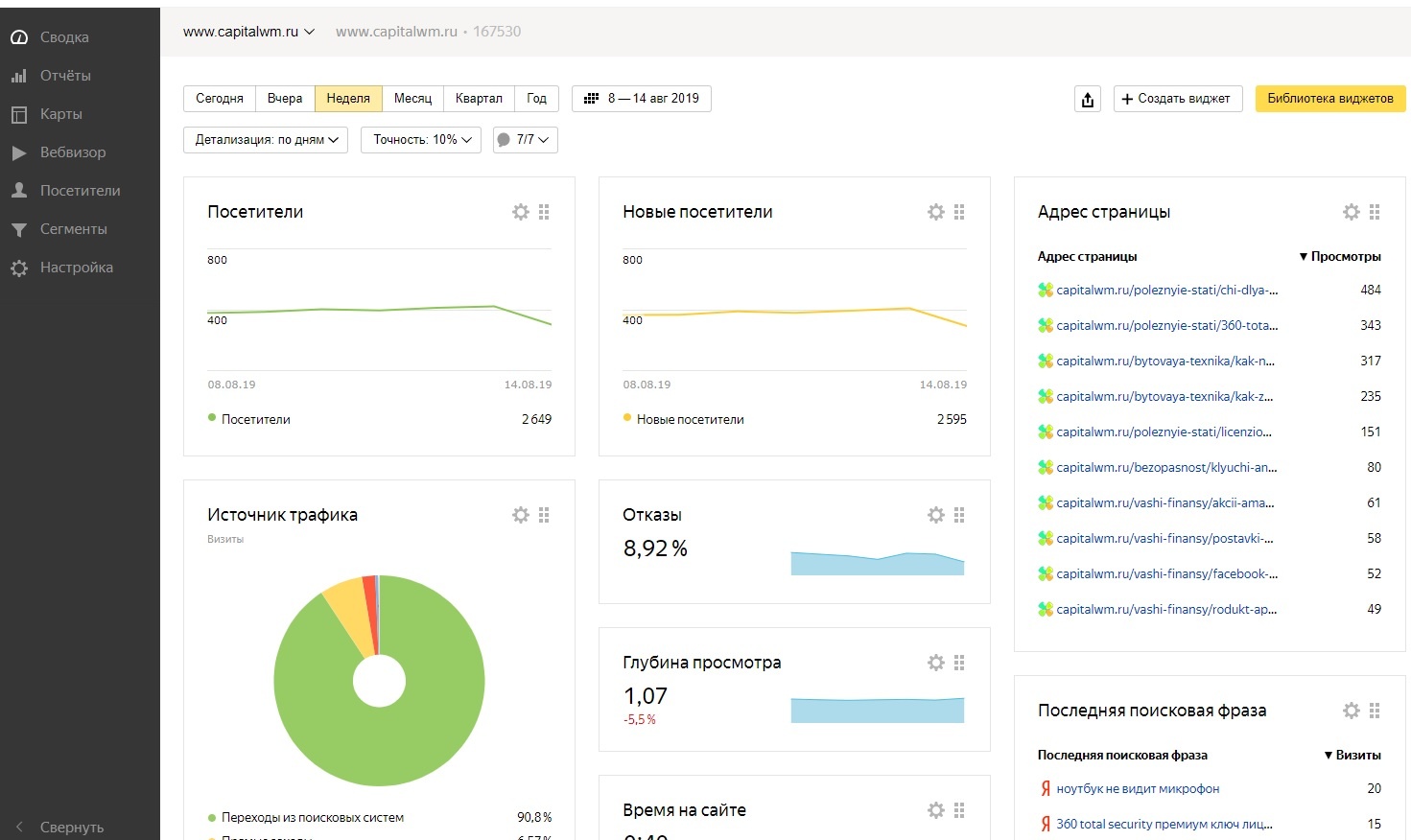Viewport: 1411px width, 840px height.
Task: Click the Библиотека виджетов button
Action: coord(1329,99)
